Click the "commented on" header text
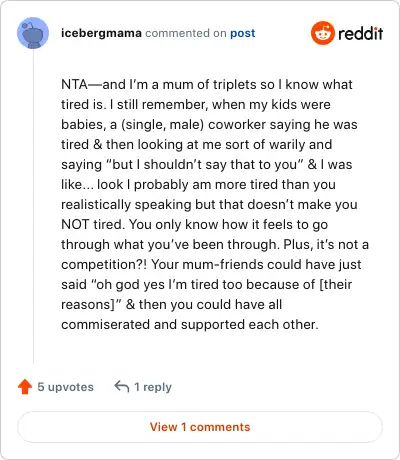 (186, 33)
